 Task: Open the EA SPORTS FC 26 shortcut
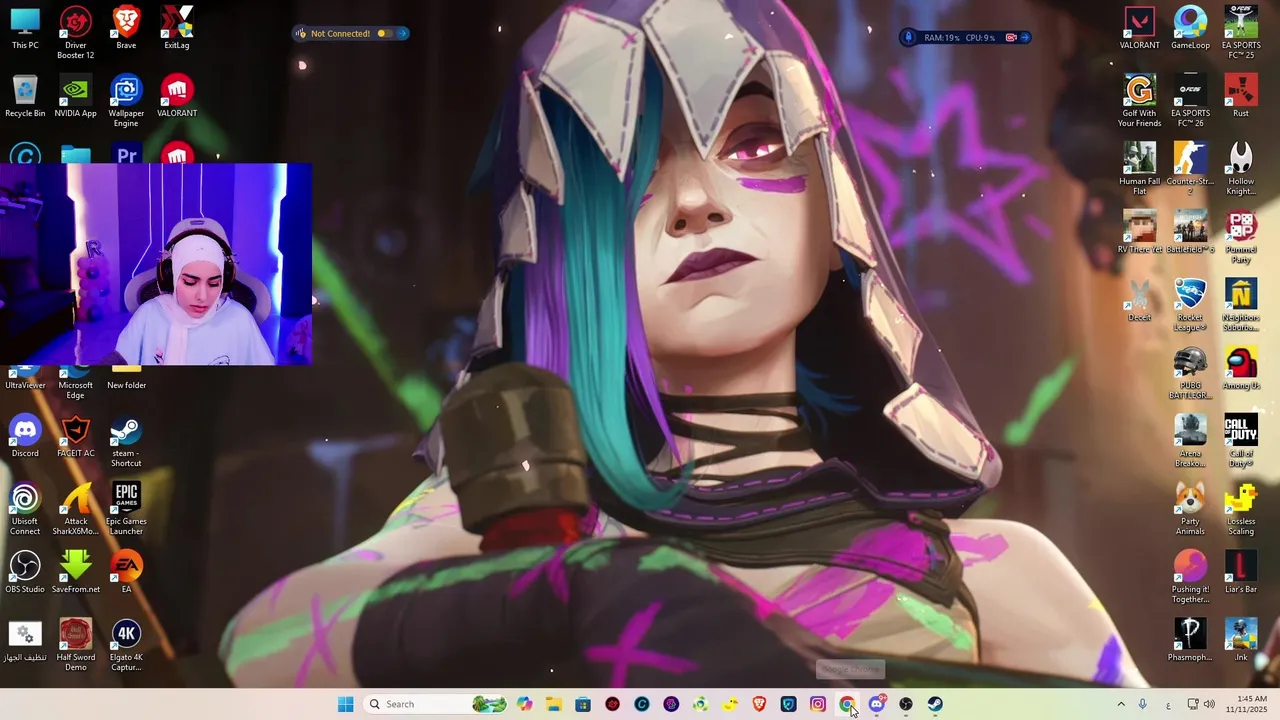coord(1190,100)
